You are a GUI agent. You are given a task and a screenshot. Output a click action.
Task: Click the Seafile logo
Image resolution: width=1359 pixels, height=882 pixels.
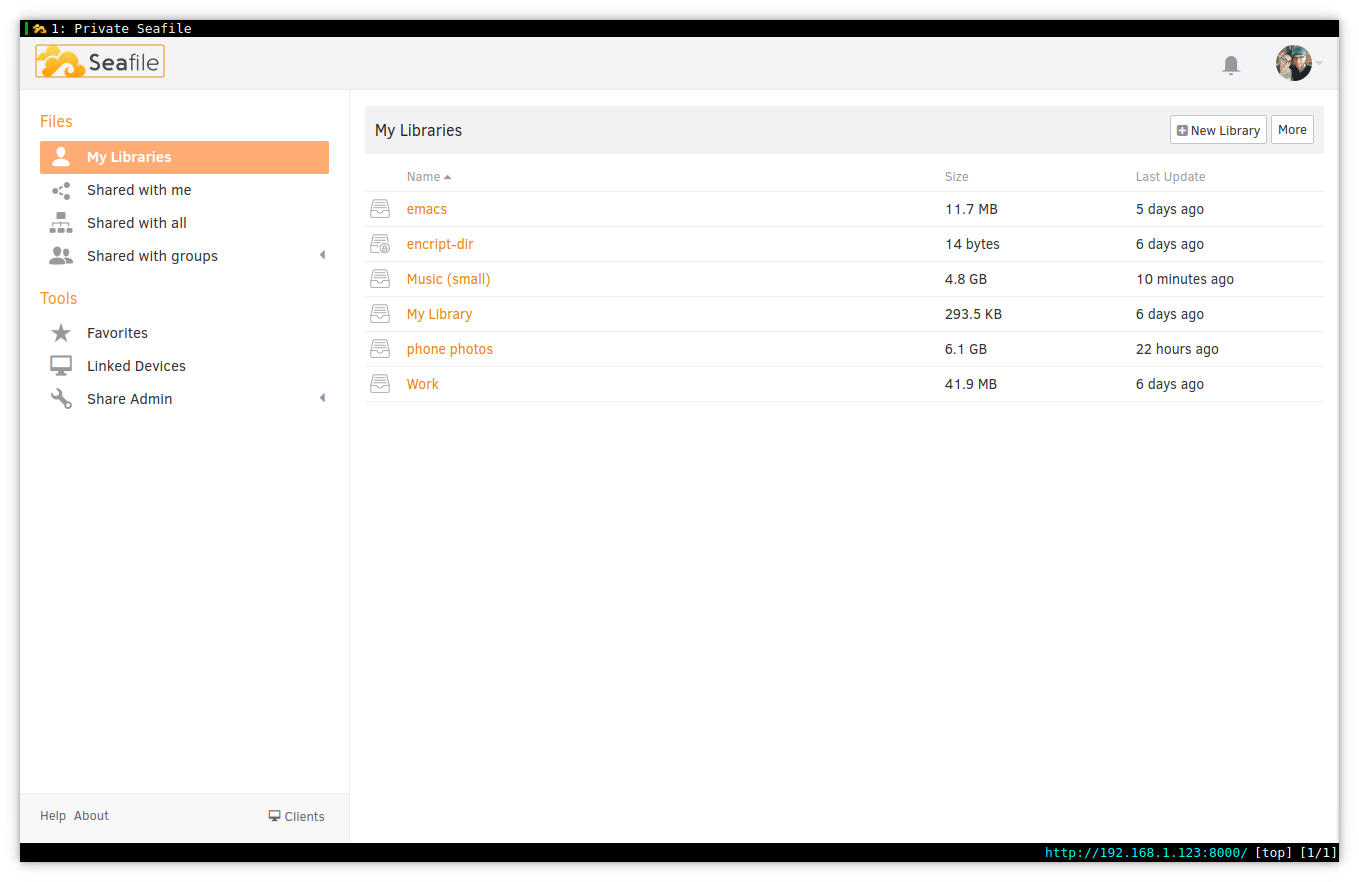click(100, 62)
